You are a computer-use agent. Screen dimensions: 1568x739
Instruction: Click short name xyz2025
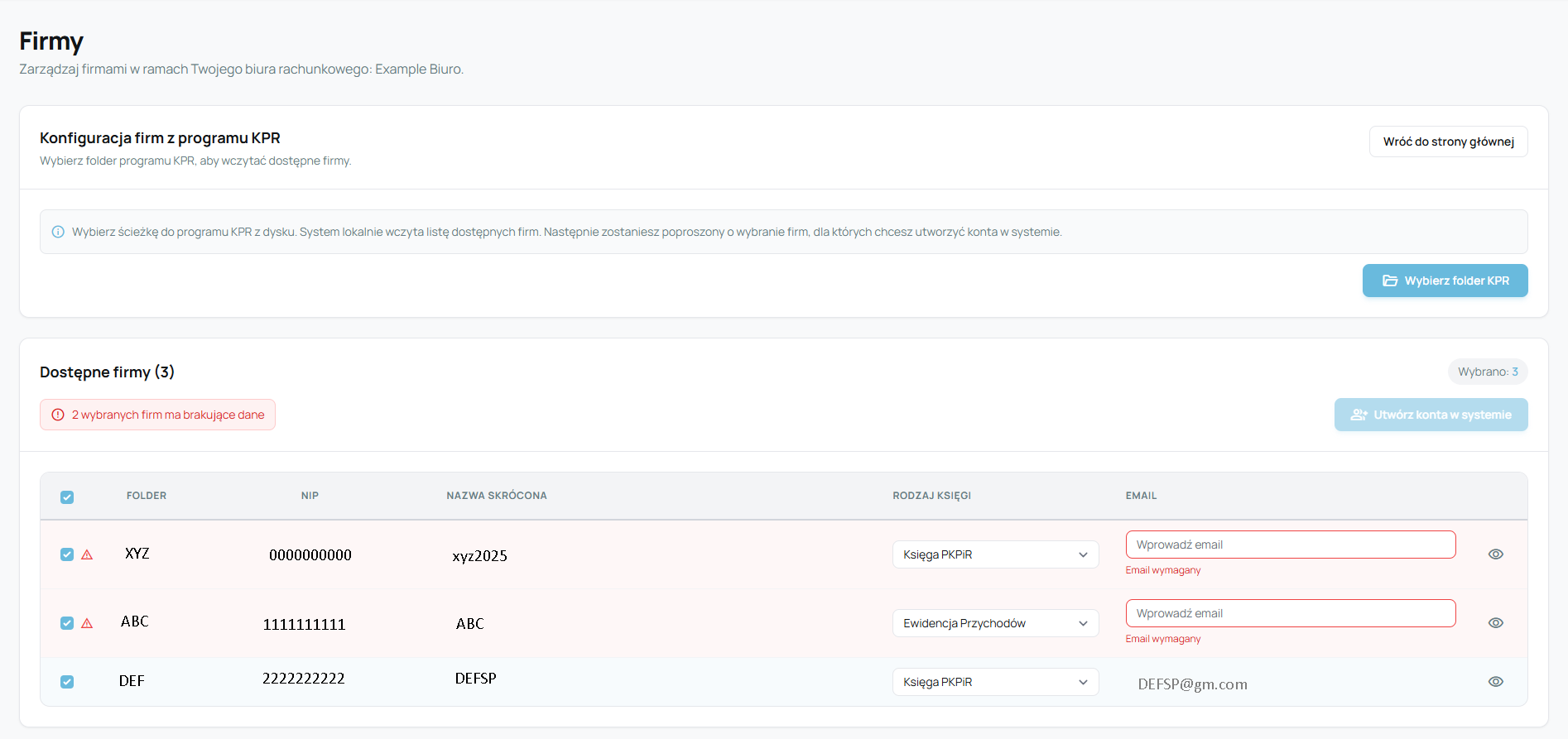(479, 556)
